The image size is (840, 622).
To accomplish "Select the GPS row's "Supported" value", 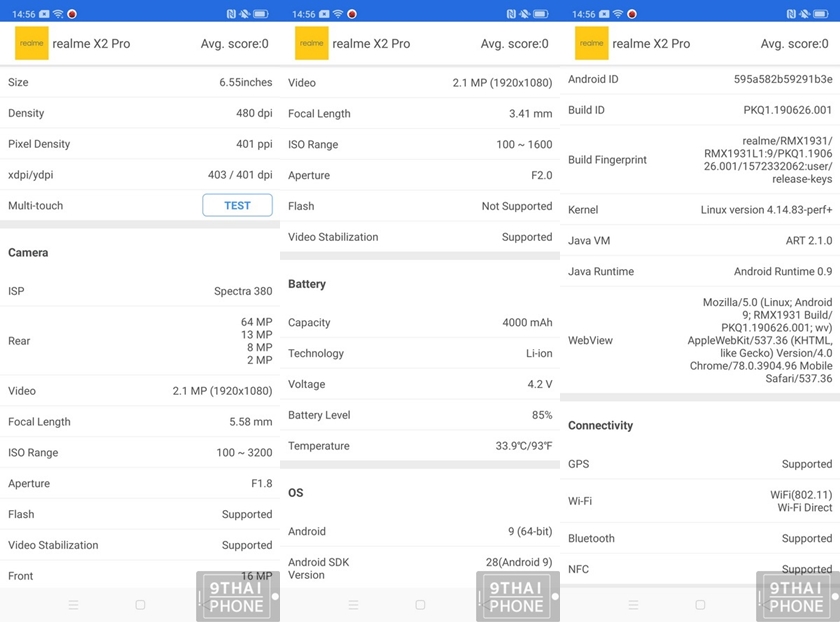I will coord(807,464).
